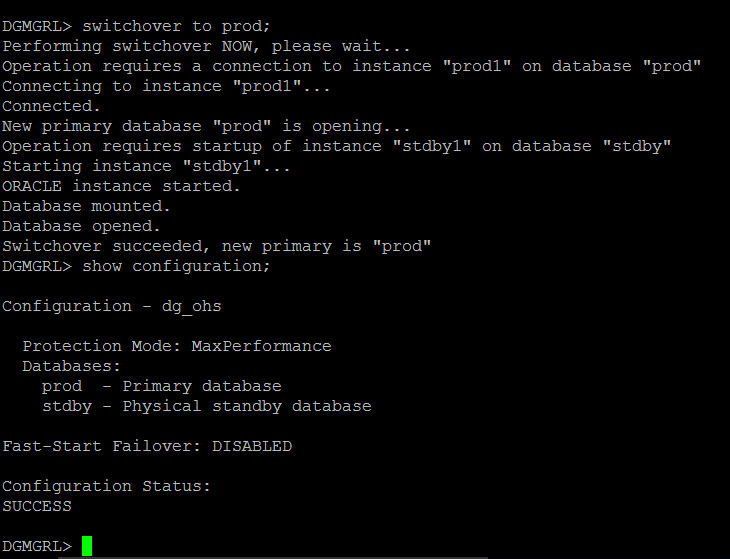
Task: Click 'ORACLE instance started.' line
Action: 122,186
